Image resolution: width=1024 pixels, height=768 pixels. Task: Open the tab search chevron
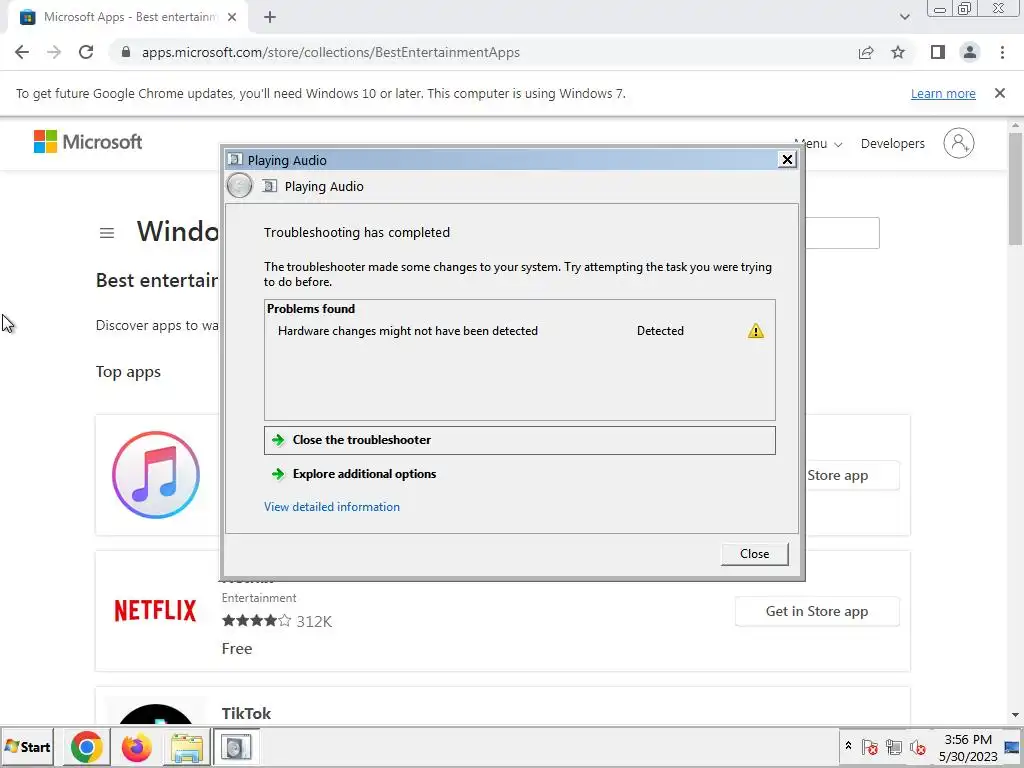[x=904, y=17]
